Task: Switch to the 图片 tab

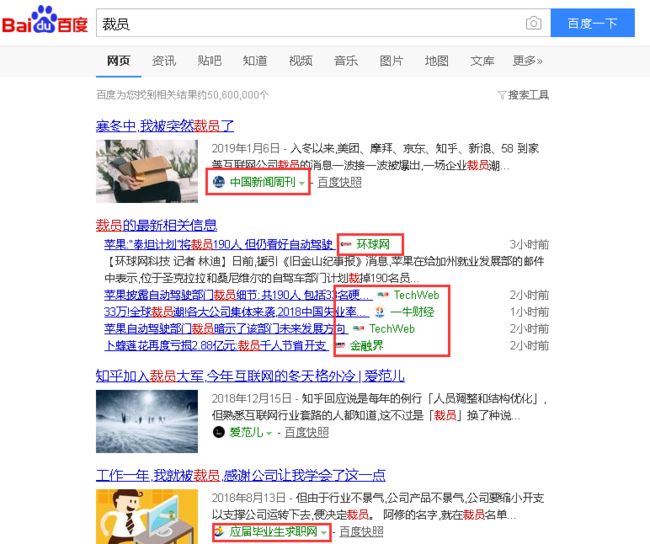Action: click(x=391, y=61)
